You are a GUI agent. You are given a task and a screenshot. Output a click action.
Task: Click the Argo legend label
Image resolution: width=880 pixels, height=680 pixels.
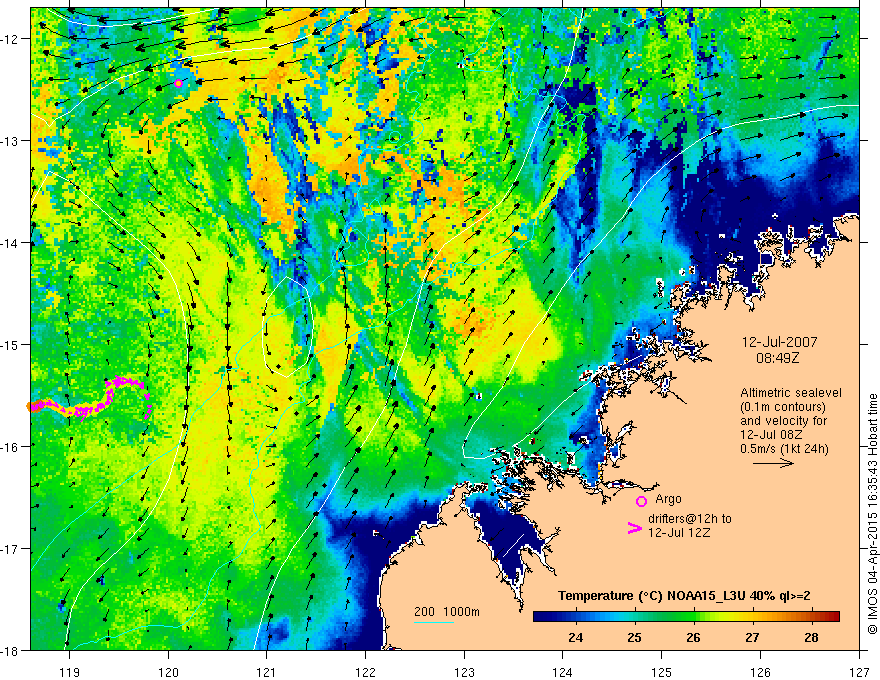click(x=668, y=499)
